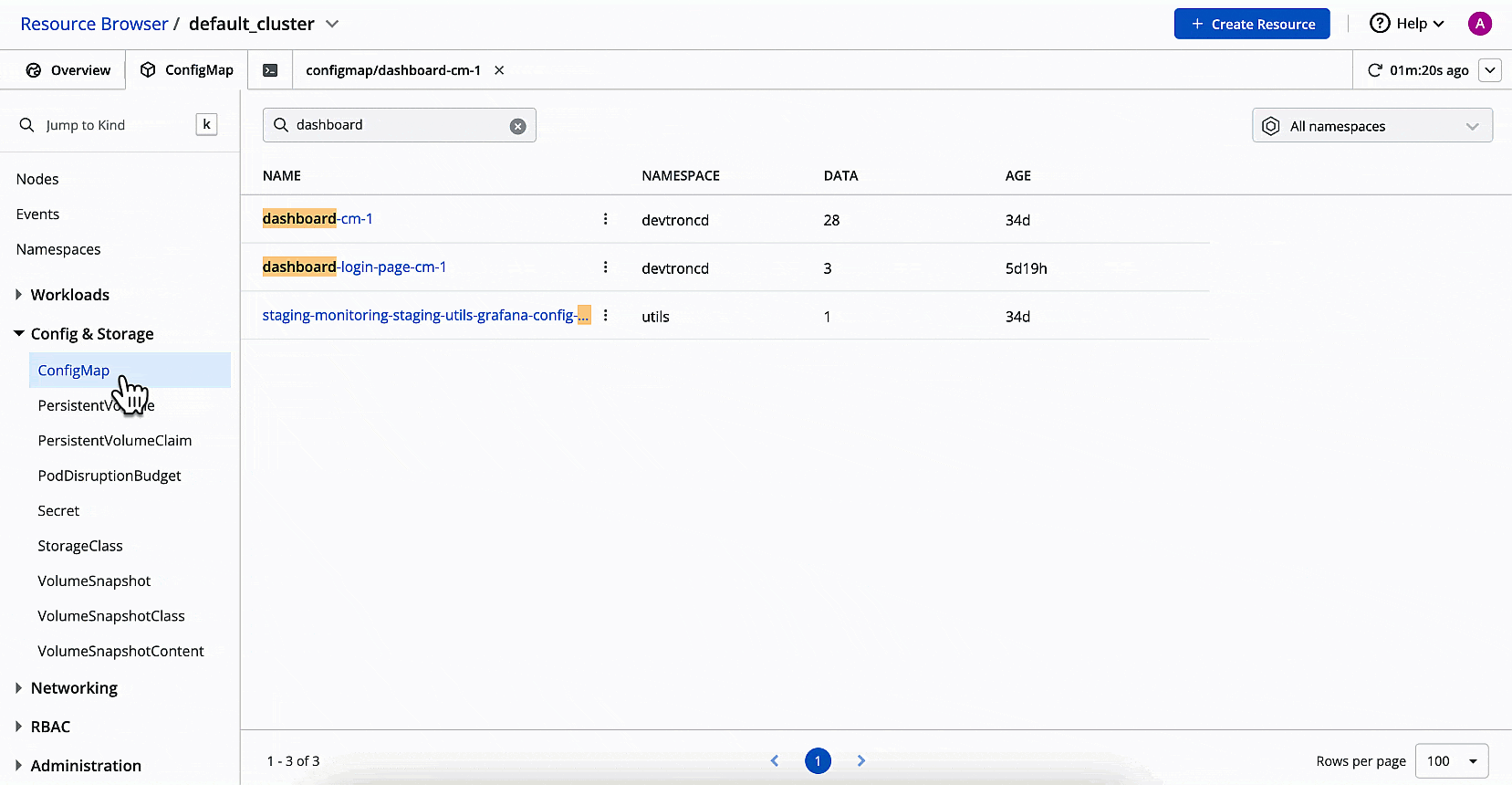Go to next page arrow

(x=860, y=760)
